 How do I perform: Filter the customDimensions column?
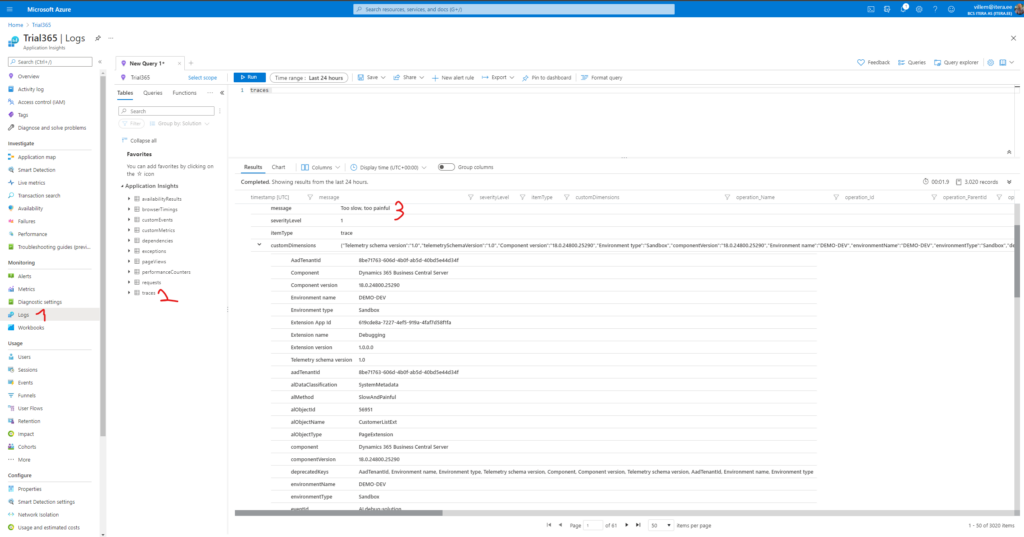point(727,197)
